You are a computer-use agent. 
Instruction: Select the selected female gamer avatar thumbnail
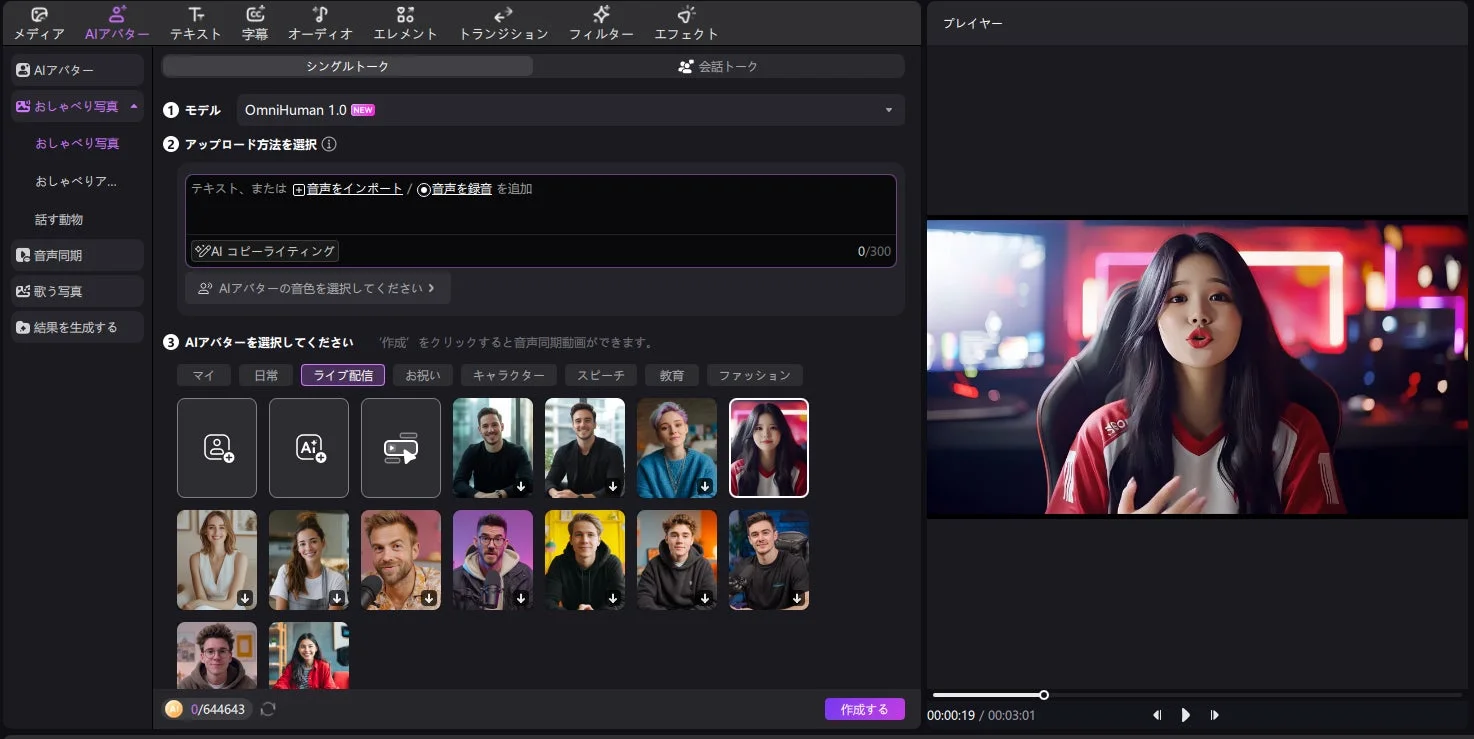[768, 447]
